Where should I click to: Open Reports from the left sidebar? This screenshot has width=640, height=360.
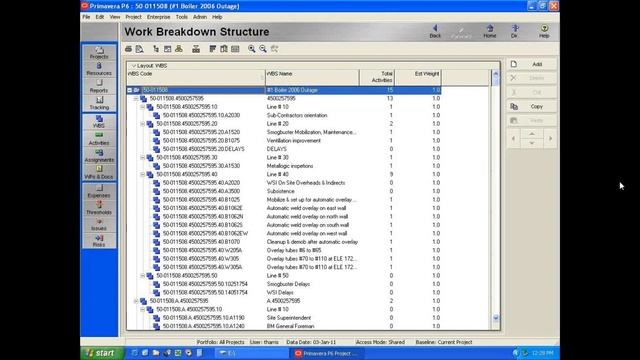[x=99, y=86]
